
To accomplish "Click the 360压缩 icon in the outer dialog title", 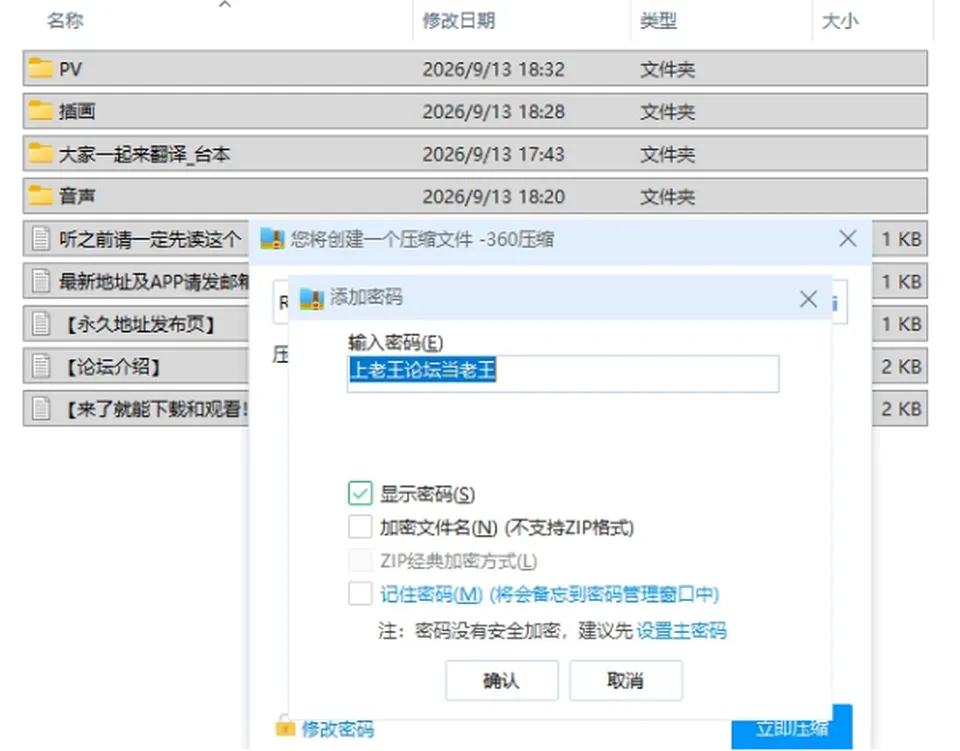I will pyautogui.click(x=272, y=239).
